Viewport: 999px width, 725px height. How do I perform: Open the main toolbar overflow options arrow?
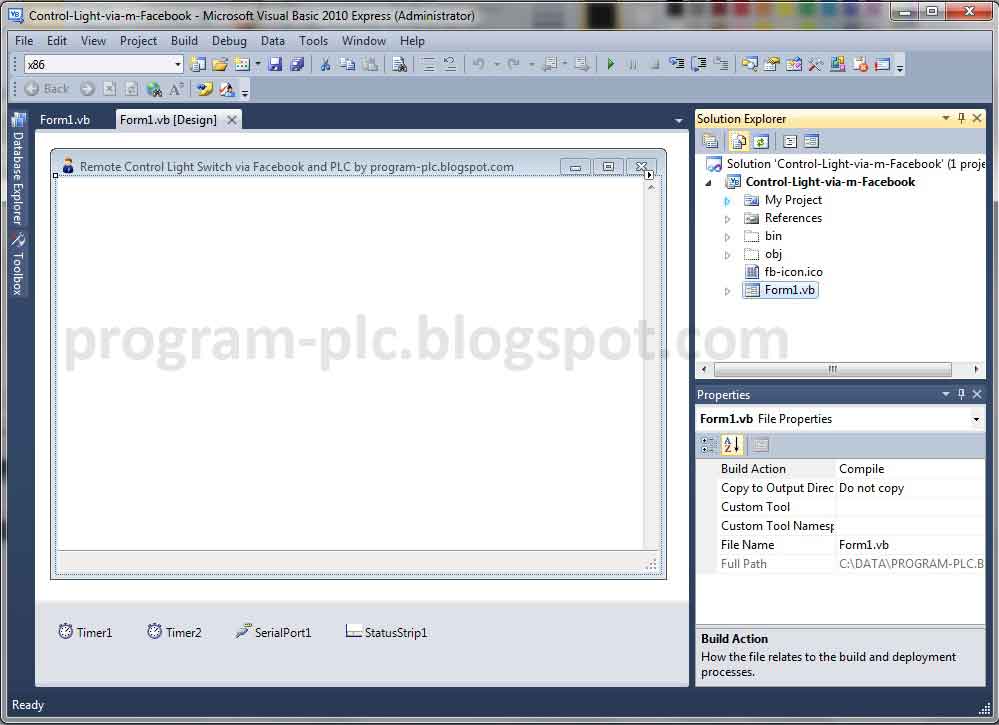click(x=900, y=67)
